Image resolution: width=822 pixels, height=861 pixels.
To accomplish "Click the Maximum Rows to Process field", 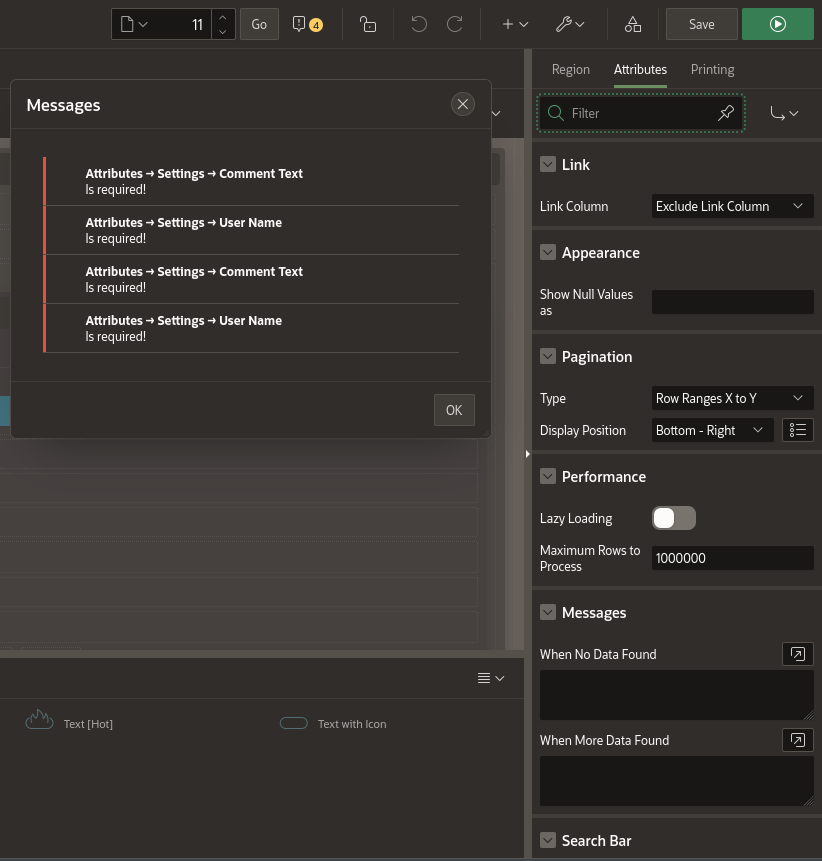I will pos(732,558).
